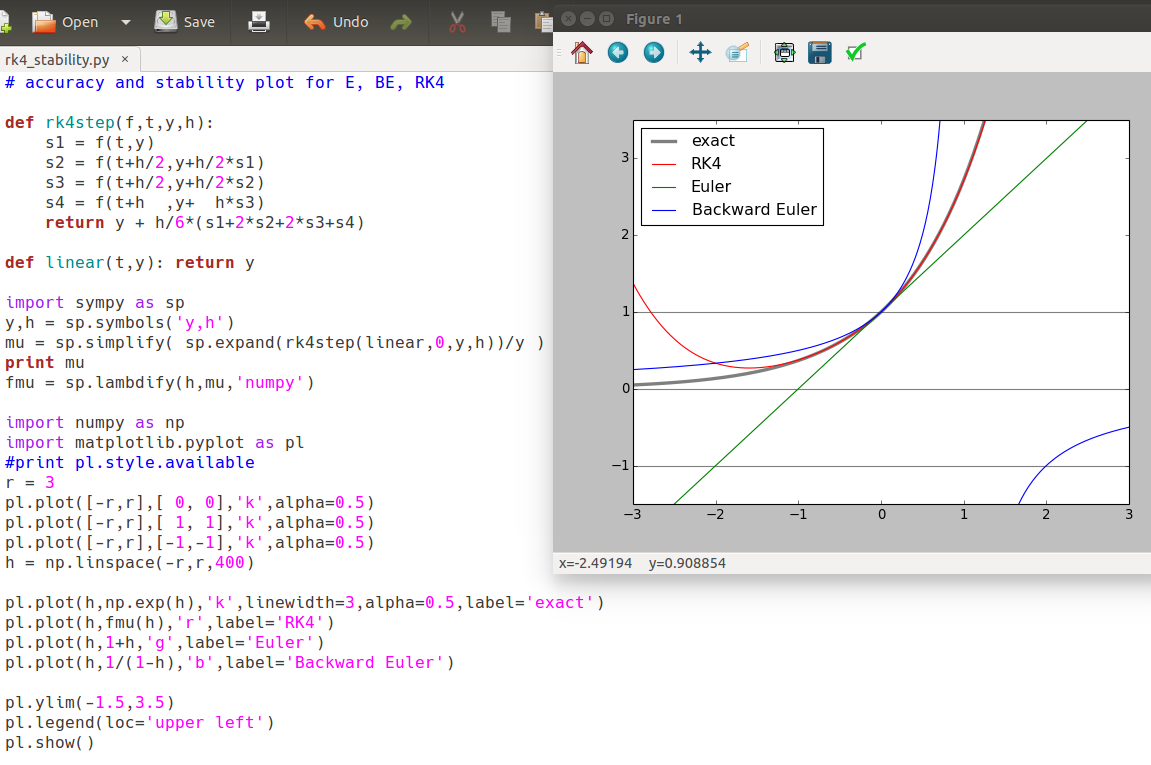The height and width of the screenshot is (765, 1151).
Task: Click the 'print mu' line
Action: click(45, 363)
